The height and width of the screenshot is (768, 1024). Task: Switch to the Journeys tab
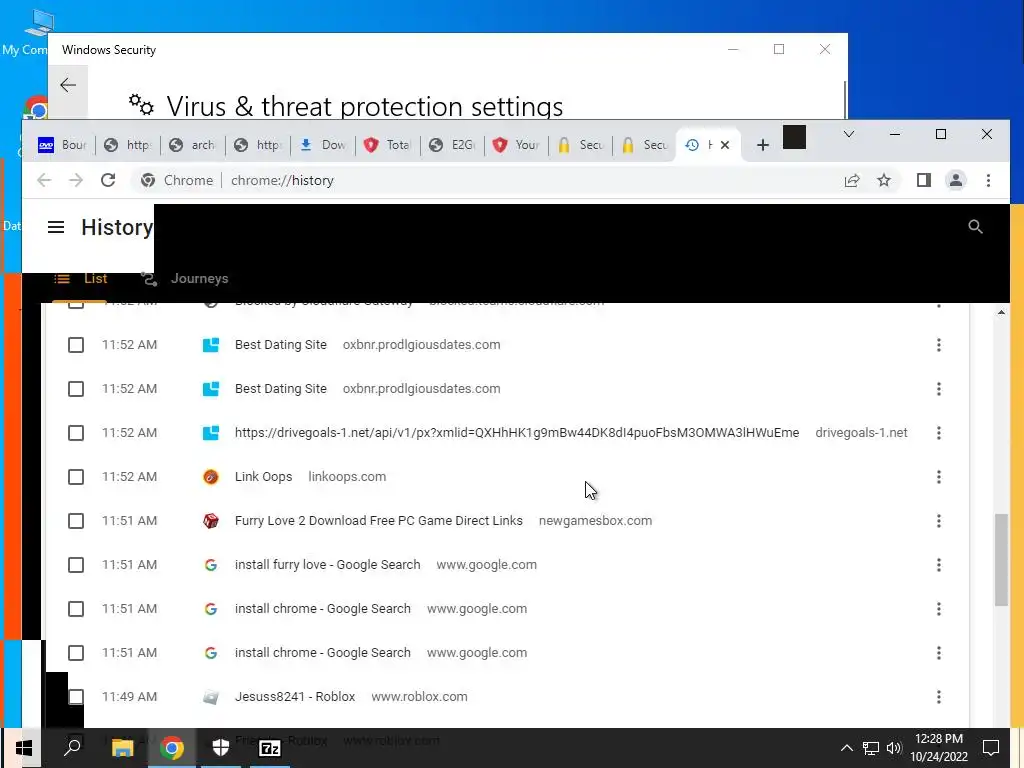click(185, 278)
